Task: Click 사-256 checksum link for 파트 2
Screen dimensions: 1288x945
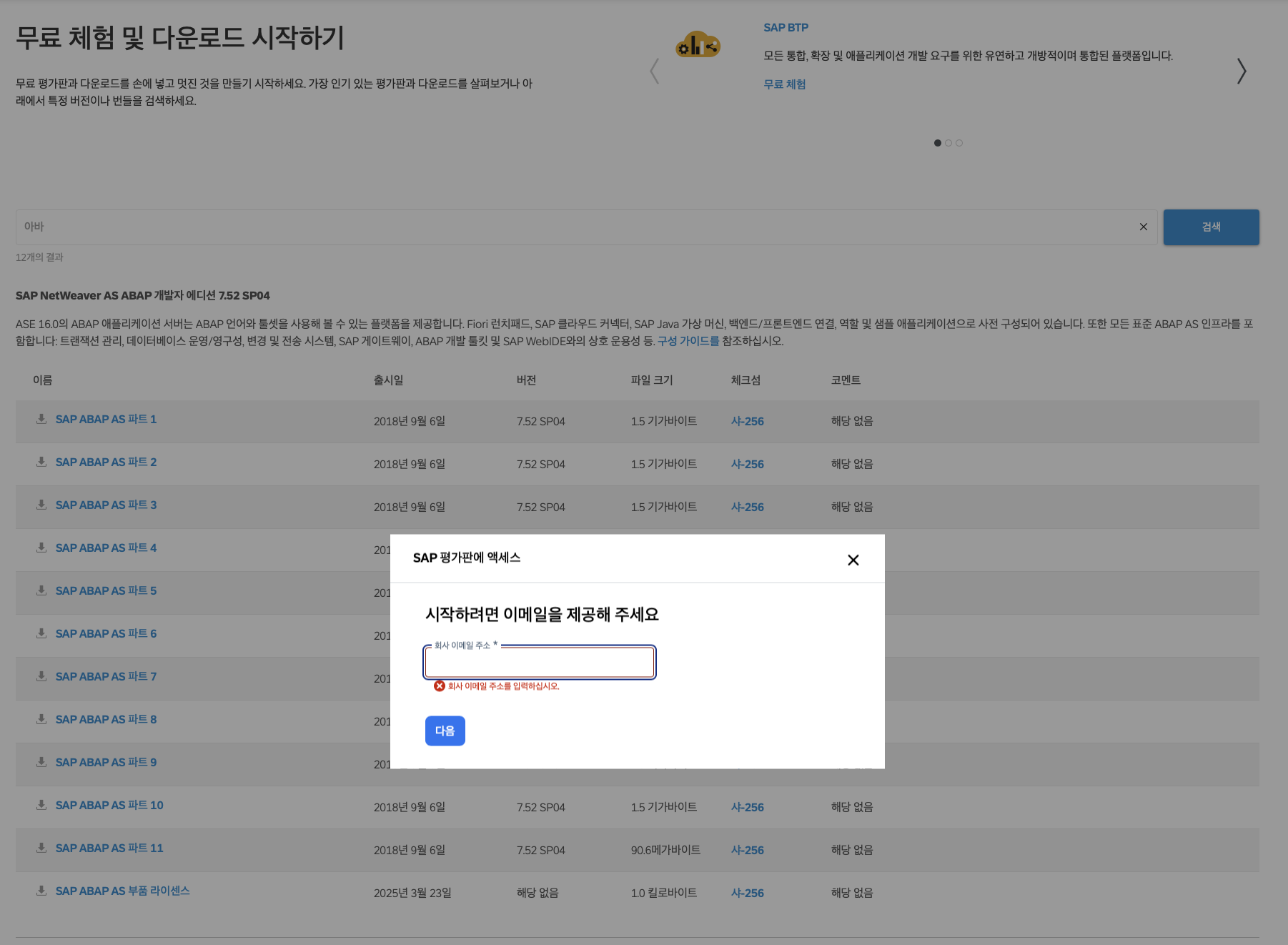Action: coord(748,464)
